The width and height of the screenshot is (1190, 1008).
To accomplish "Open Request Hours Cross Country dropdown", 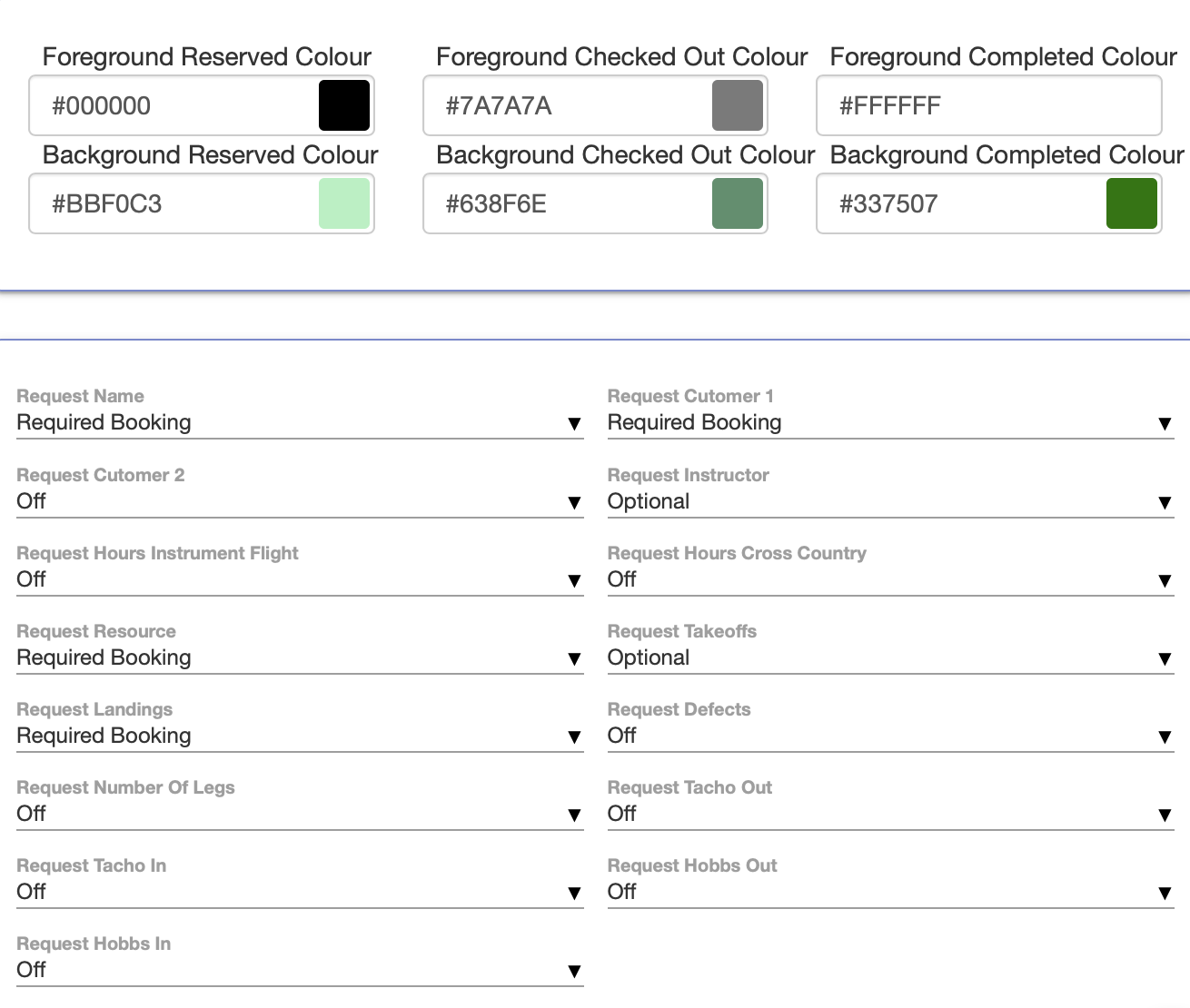I will pyautogui.click(x=890, y=580).
